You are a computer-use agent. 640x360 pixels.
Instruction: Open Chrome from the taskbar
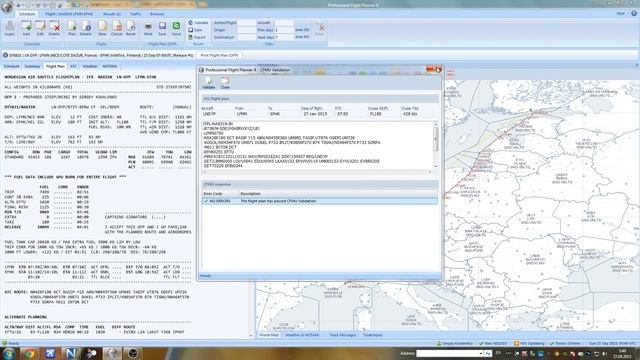click(29, 353)
